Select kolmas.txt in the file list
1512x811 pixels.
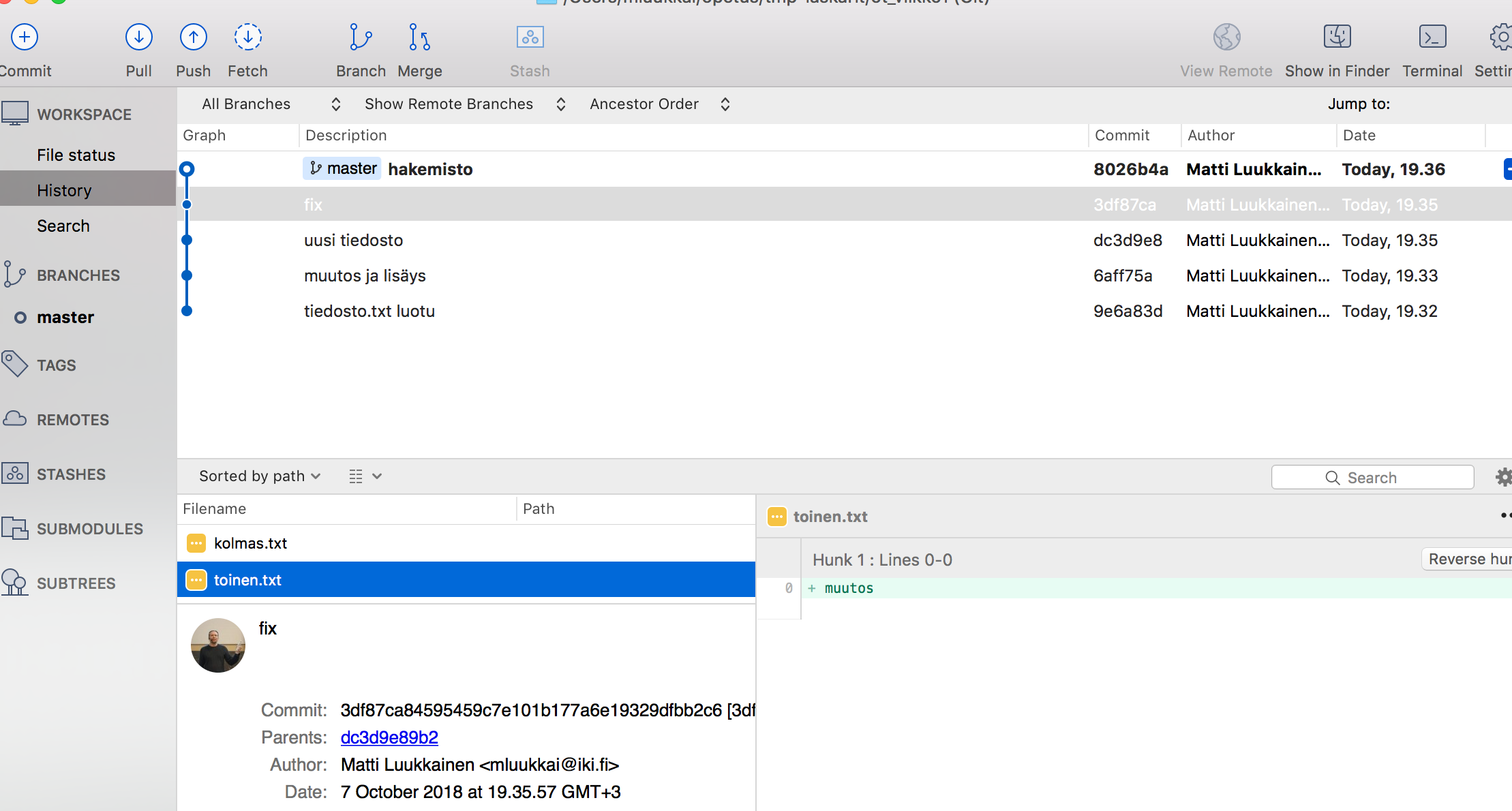(250, 543)
